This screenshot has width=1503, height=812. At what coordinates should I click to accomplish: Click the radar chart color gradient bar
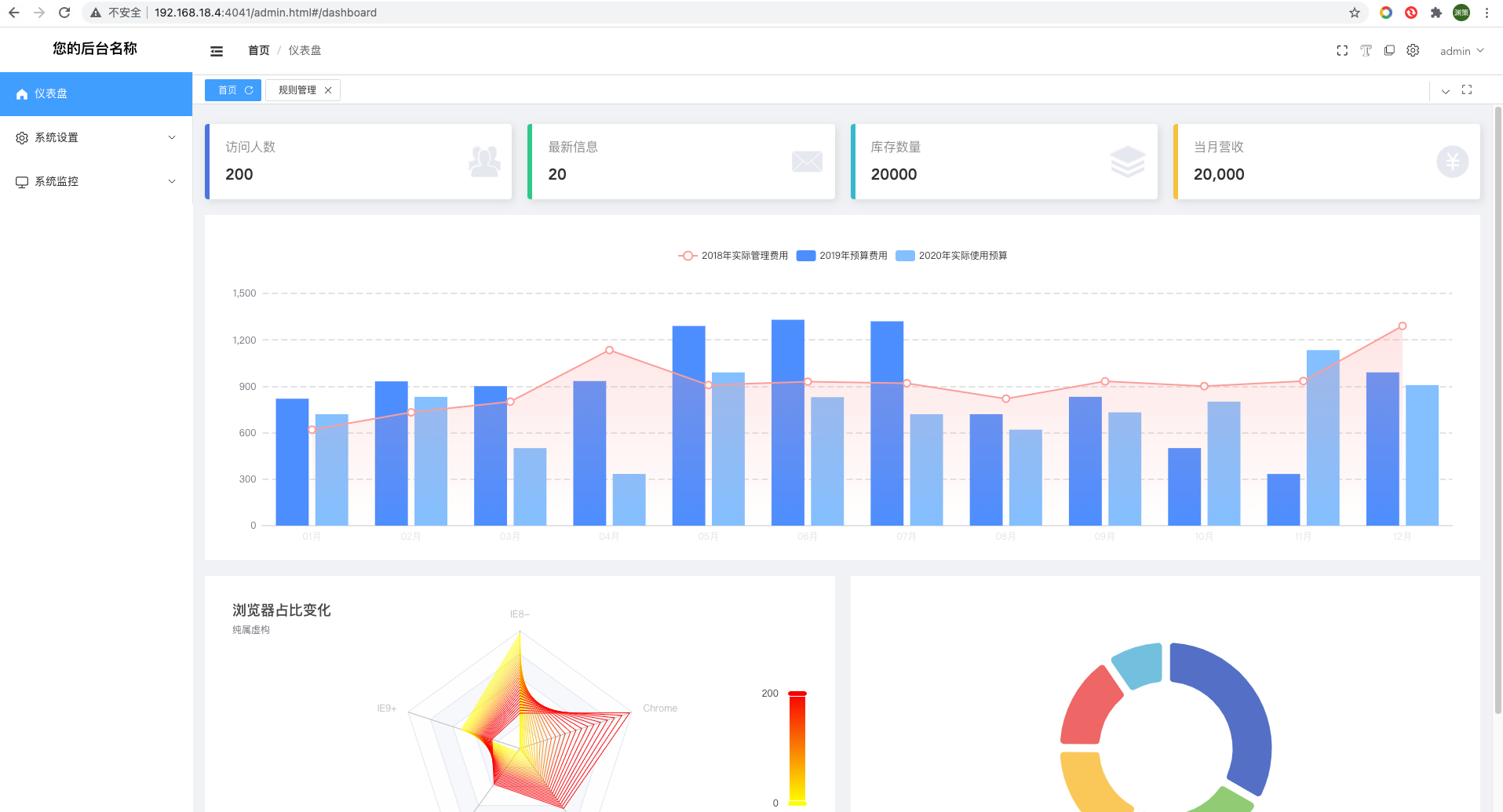click(797, 748)
